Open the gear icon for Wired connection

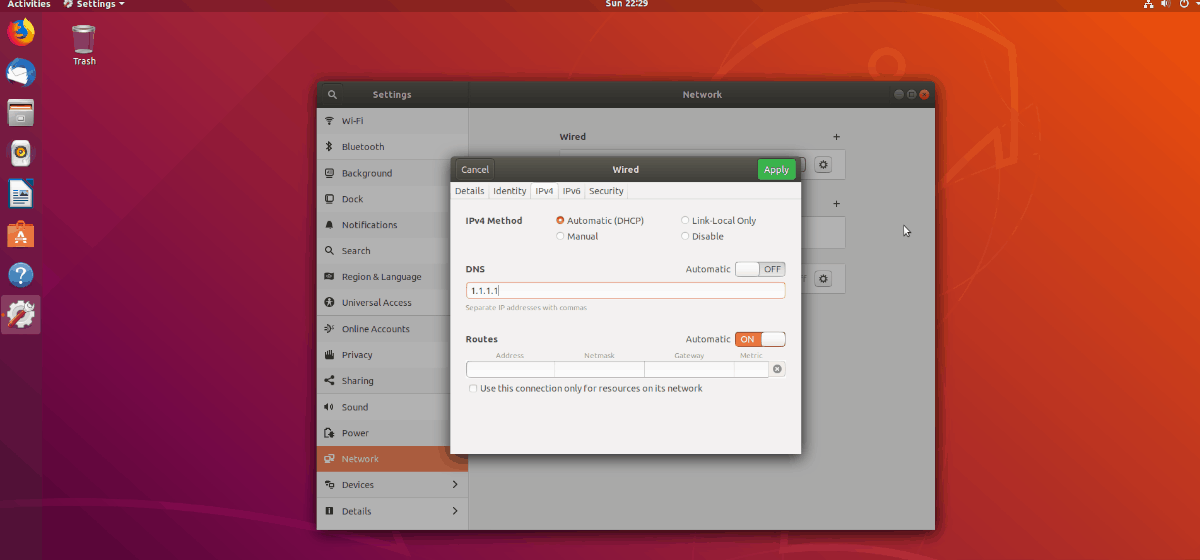[x=823, y=165]
